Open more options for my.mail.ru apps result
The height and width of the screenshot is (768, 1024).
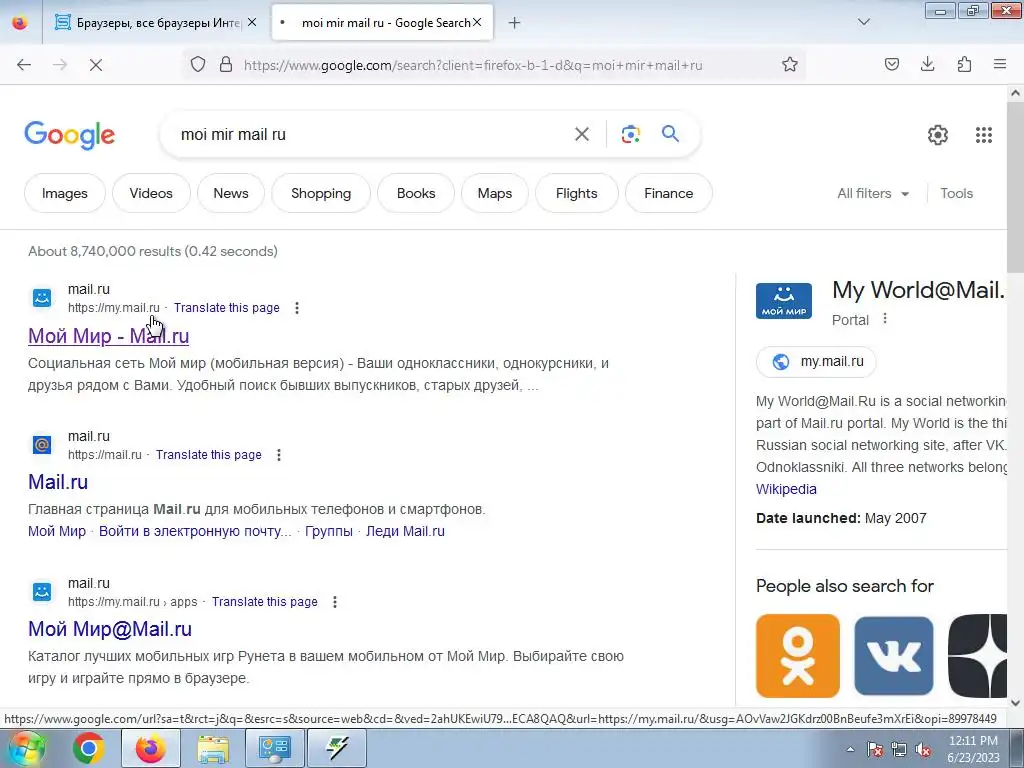[335, 601]
